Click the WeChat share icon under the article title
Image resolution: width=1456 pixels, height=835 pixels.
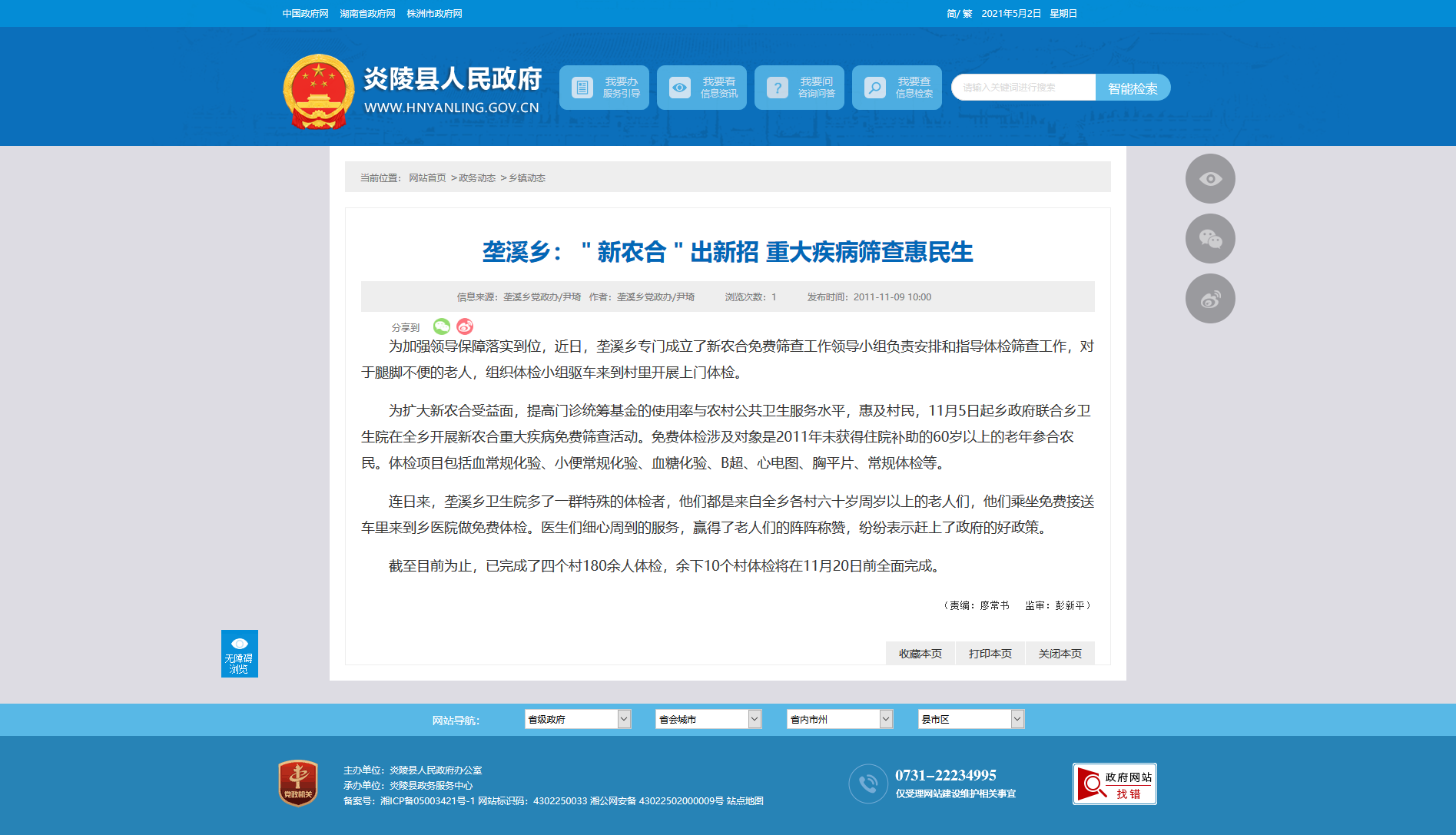click(441, 326)
